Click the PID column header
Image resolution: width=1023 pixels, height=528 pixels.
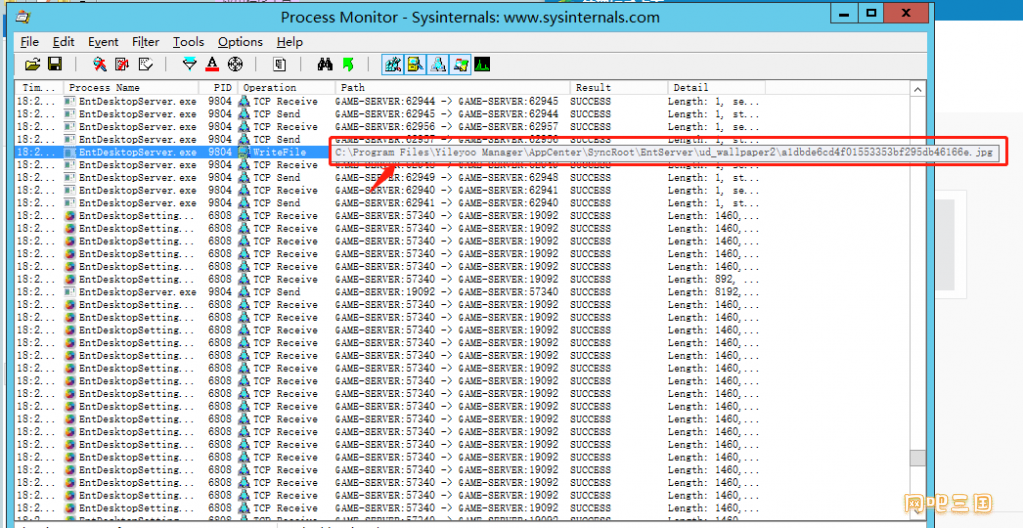point(219,87)
